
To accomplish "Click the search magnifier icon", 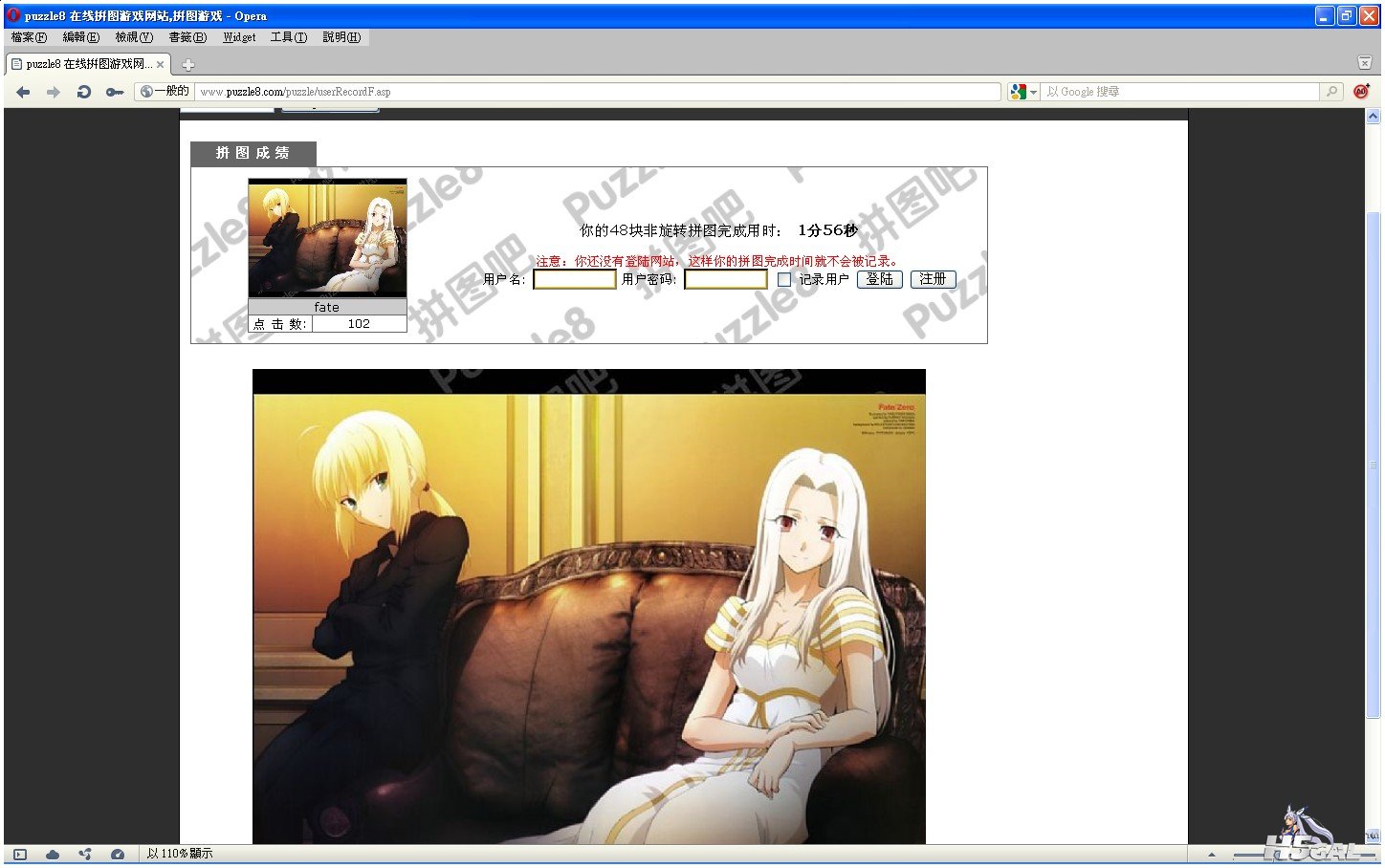I will coord(1331,92).
